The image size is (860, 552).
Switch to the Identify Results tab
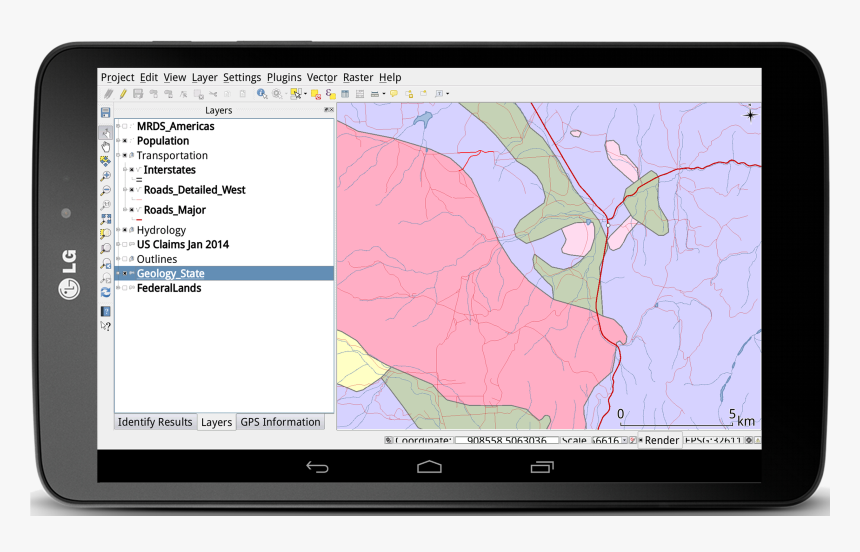pos(155,422)
